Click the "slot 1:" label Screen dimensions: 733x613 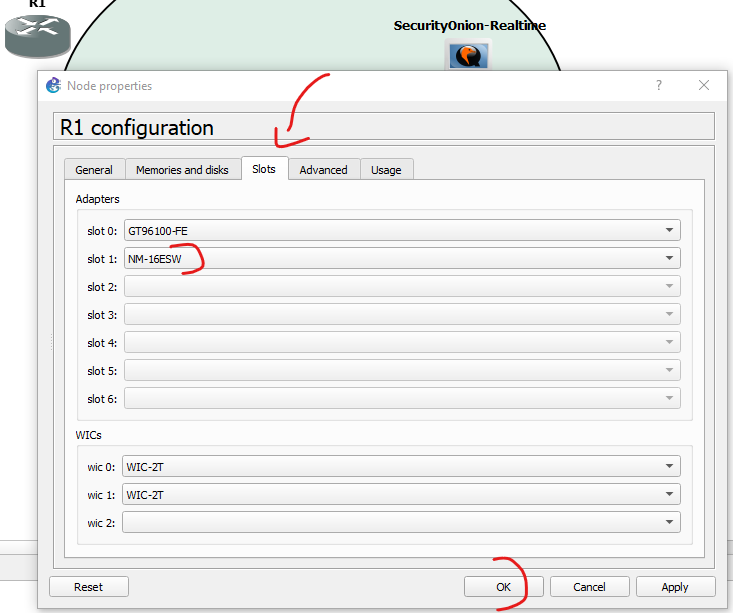point(102,259)
